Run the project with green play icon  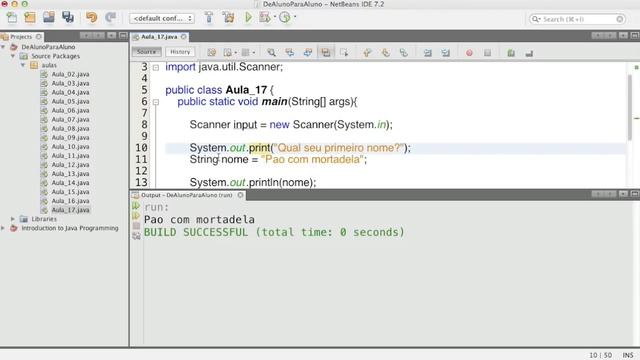tap(248, 18)
